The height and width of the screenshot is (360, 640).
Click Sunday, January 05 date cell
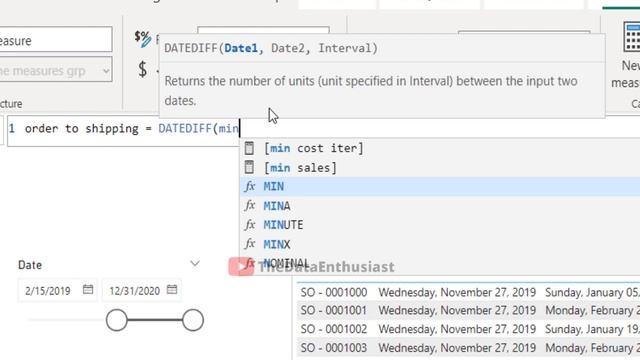tap(592, 292)
